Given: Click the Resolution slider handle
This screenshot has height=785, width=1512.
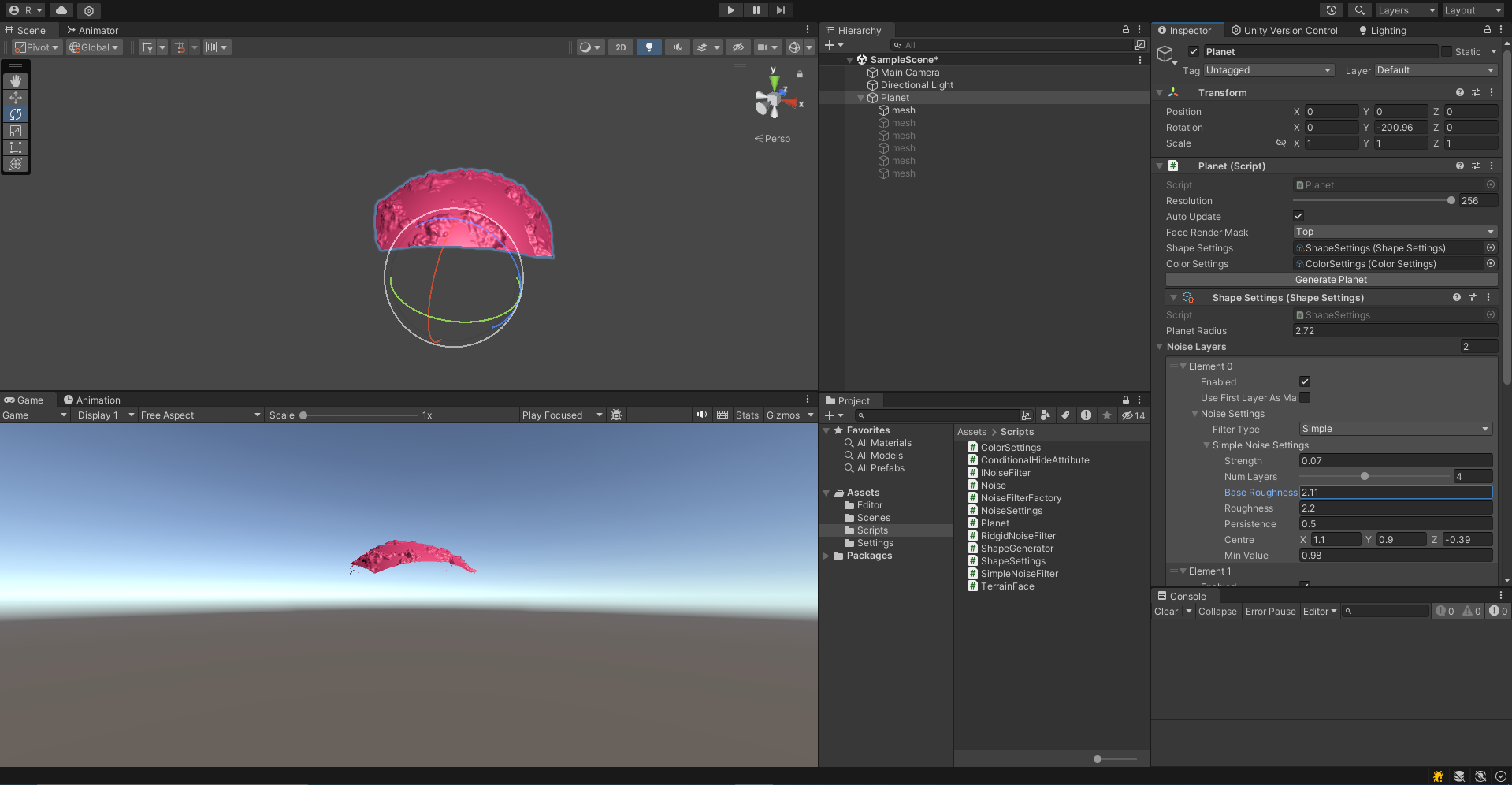Looking at the screenshot, I should click(x=1451, y=200).
